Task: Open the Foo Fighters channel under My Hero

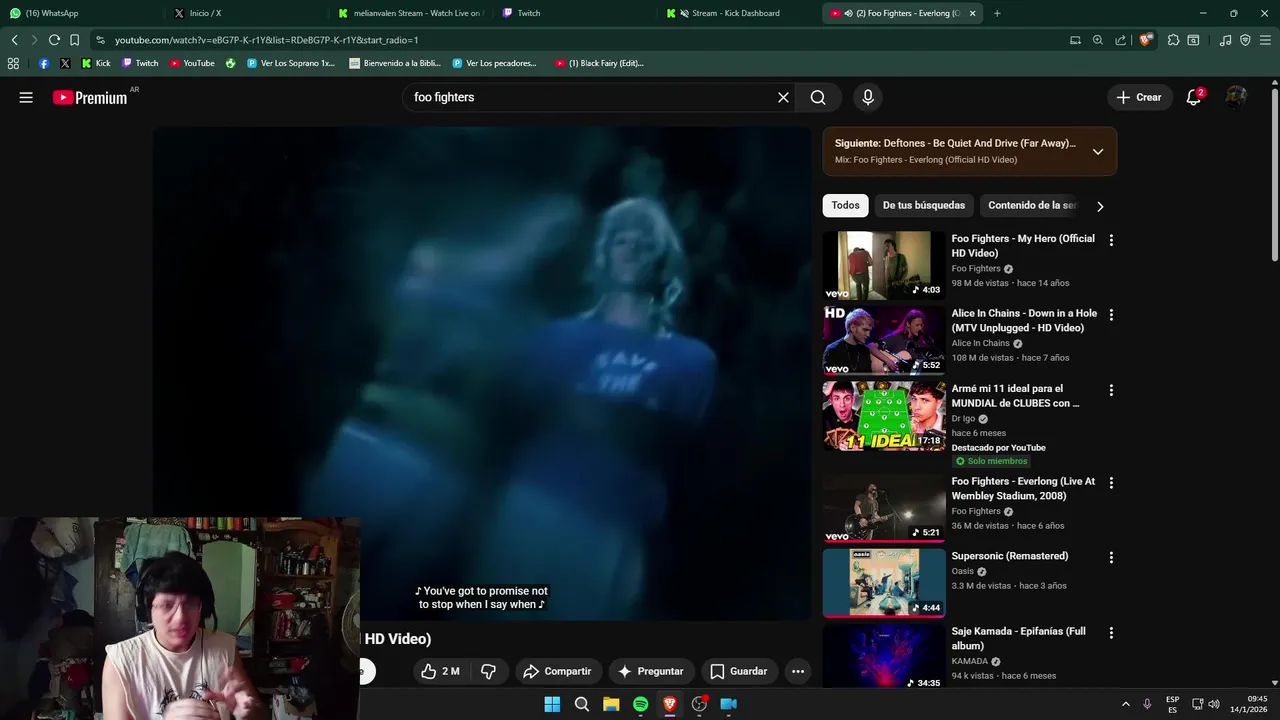Action: point(976,268)
